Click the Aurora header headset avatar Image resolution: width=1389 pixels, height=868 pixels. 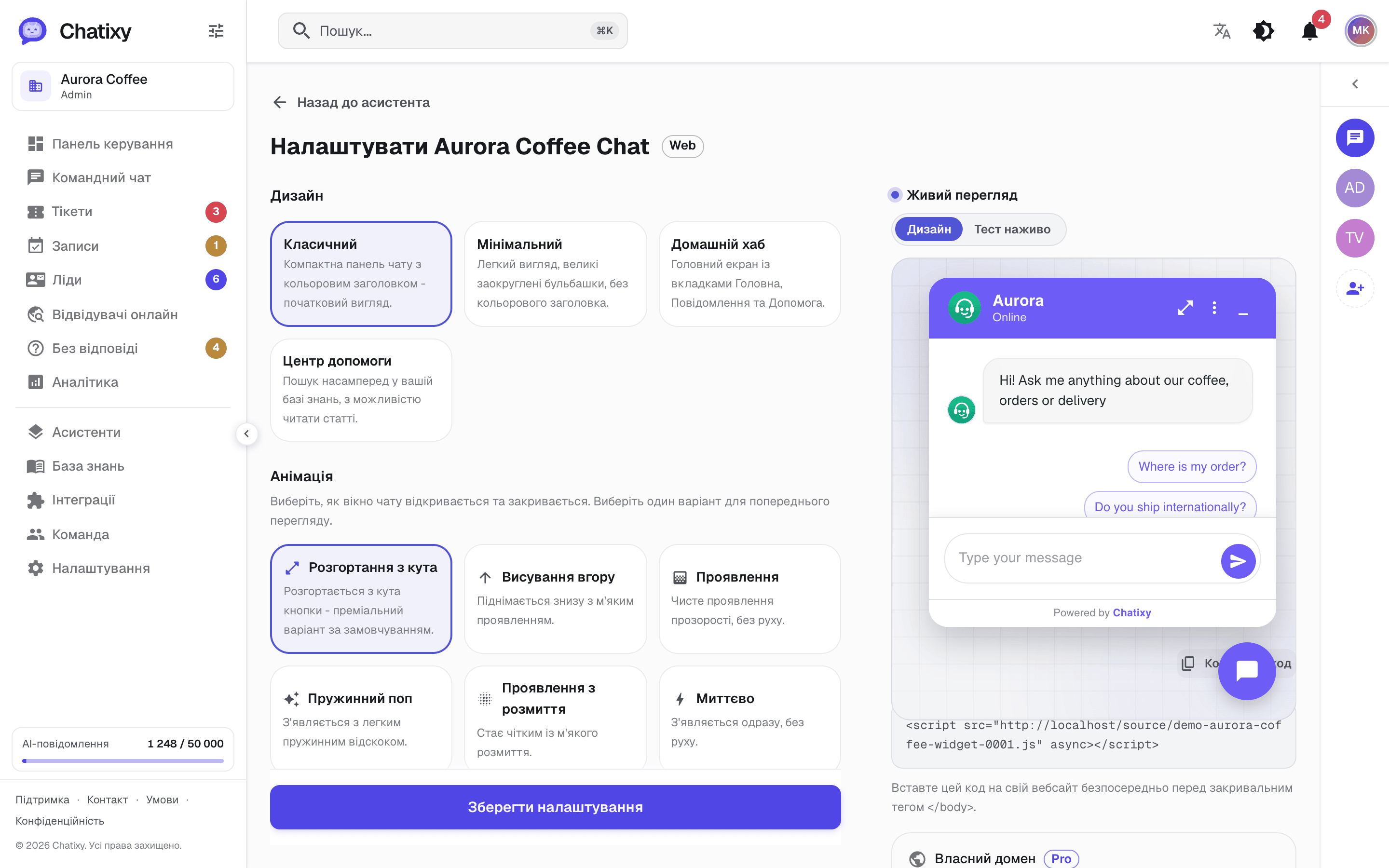click(964, 308)
